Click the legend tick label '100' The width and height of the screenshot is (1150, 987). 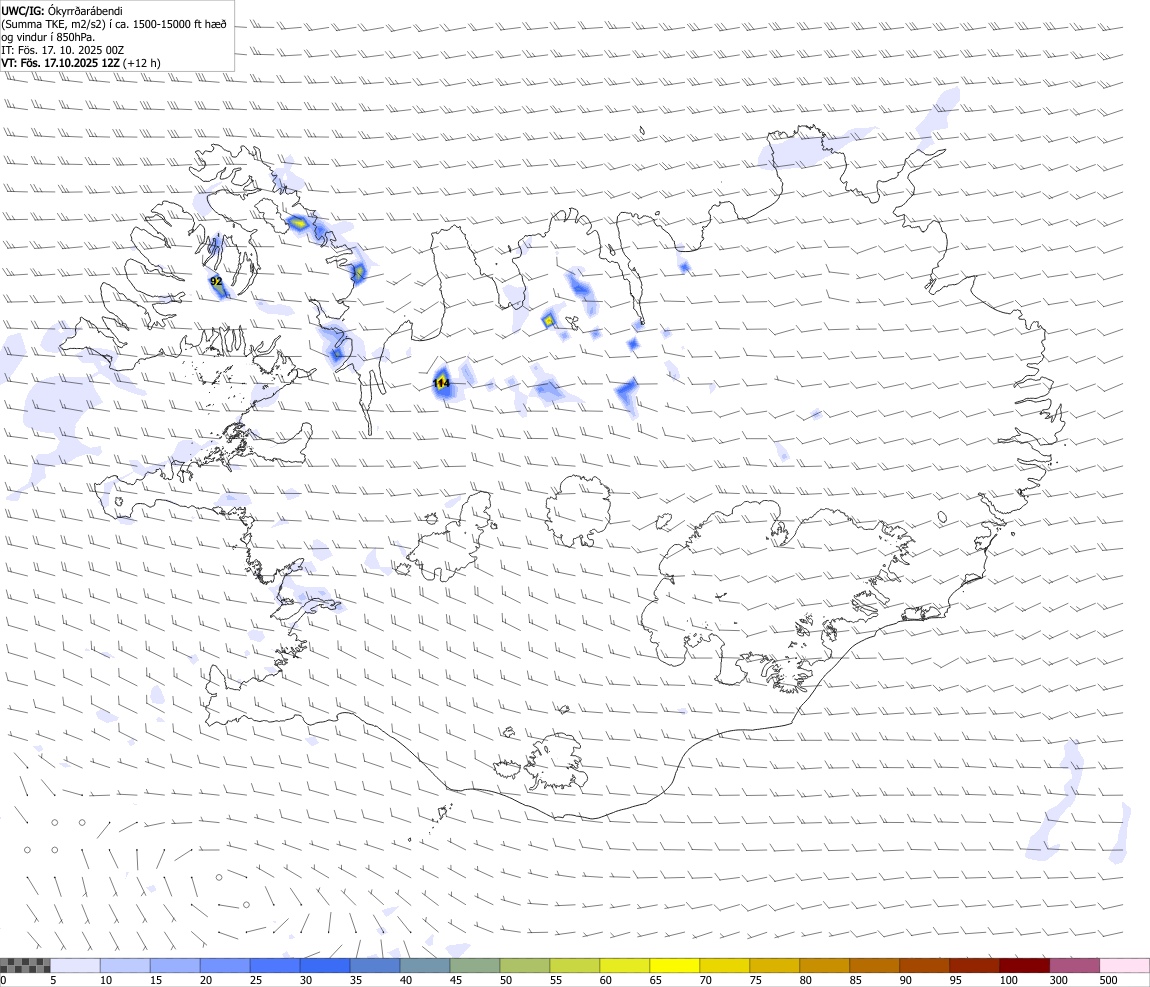(x=1008, y=980)
